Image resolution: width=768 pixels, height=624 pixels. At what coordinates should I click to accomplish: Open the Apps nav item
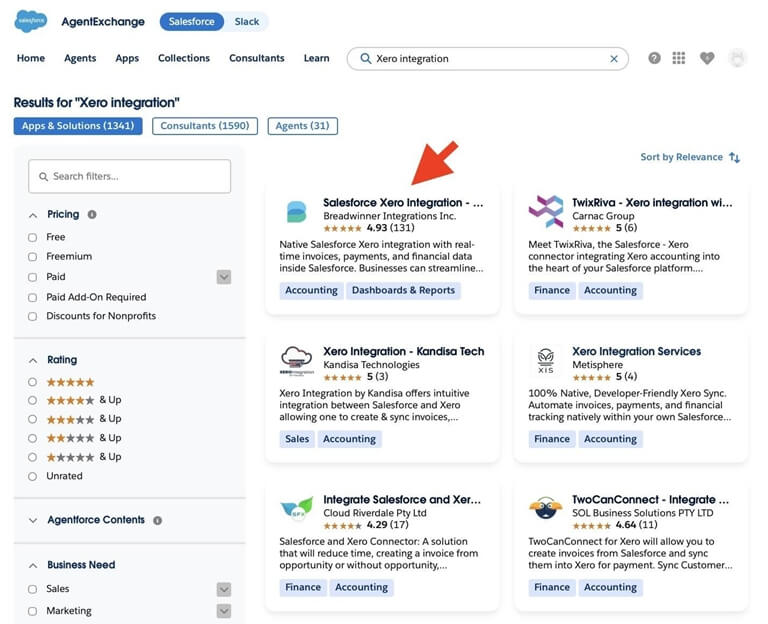click(127, 58)
